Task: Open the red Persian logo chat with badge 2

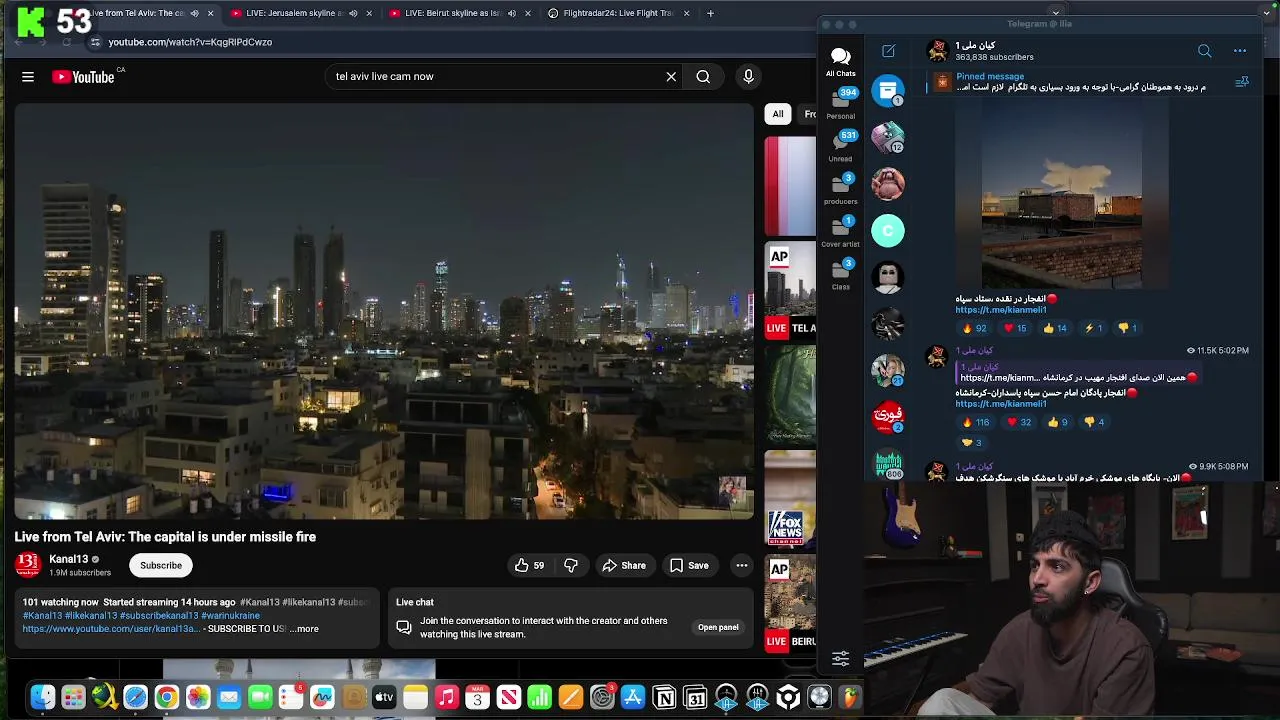Action: (x=888, y=417)
